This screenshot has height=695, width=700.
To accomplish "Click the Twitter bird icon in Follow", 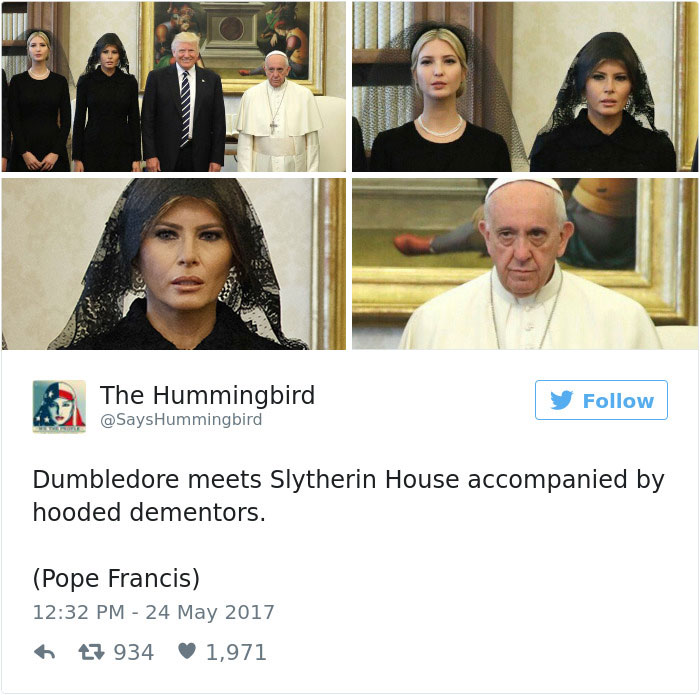I will (x=561, y=400).
